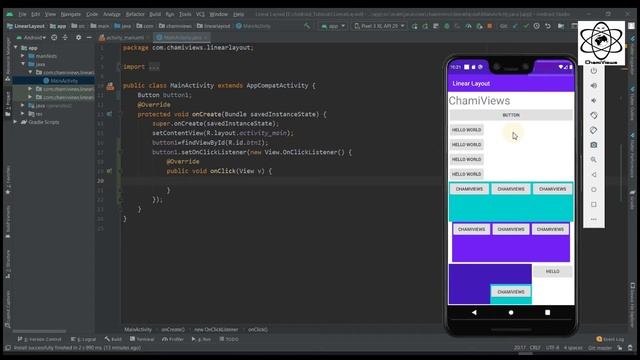Click the line separator CRLF in status bar
Viewport: 640px width, 360px height.
535,348
